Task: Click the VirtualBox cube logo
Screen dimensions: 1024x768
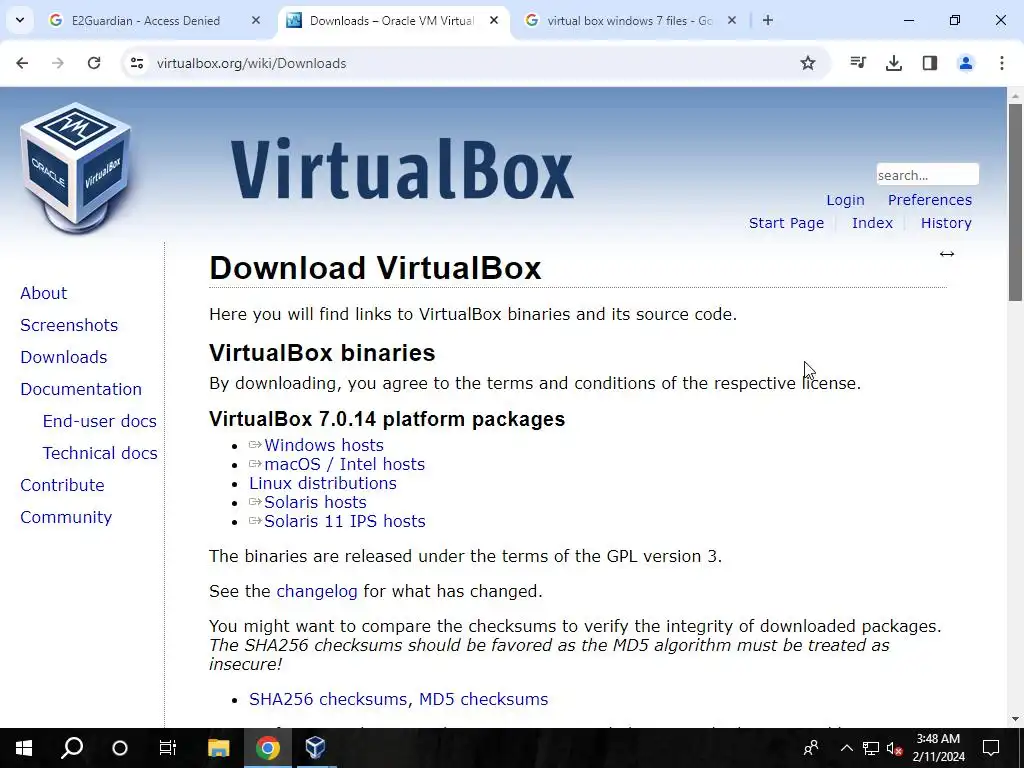Action: tap(77, 167)
